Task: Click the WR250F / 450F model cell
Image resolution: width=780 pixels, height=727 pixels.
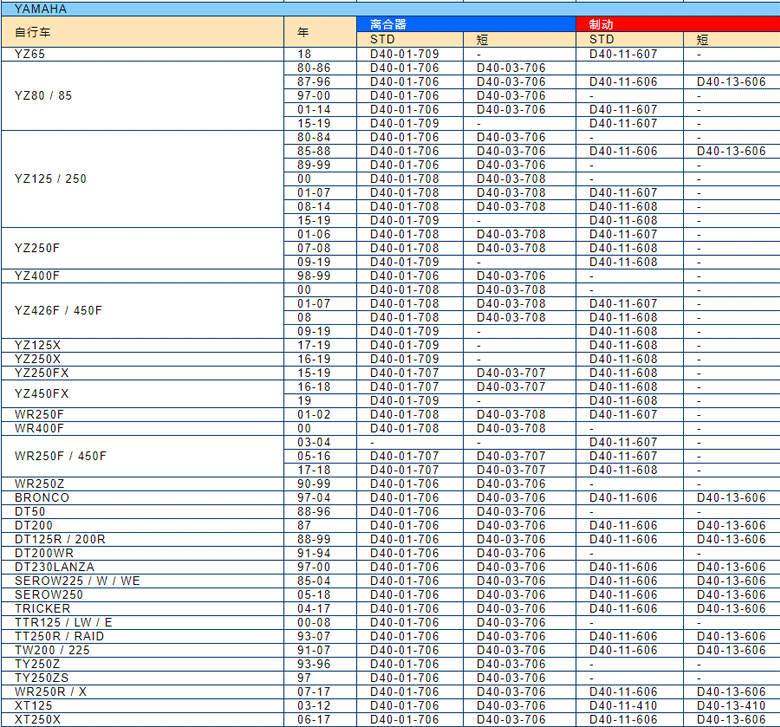Action: click(x=142, y=456)
